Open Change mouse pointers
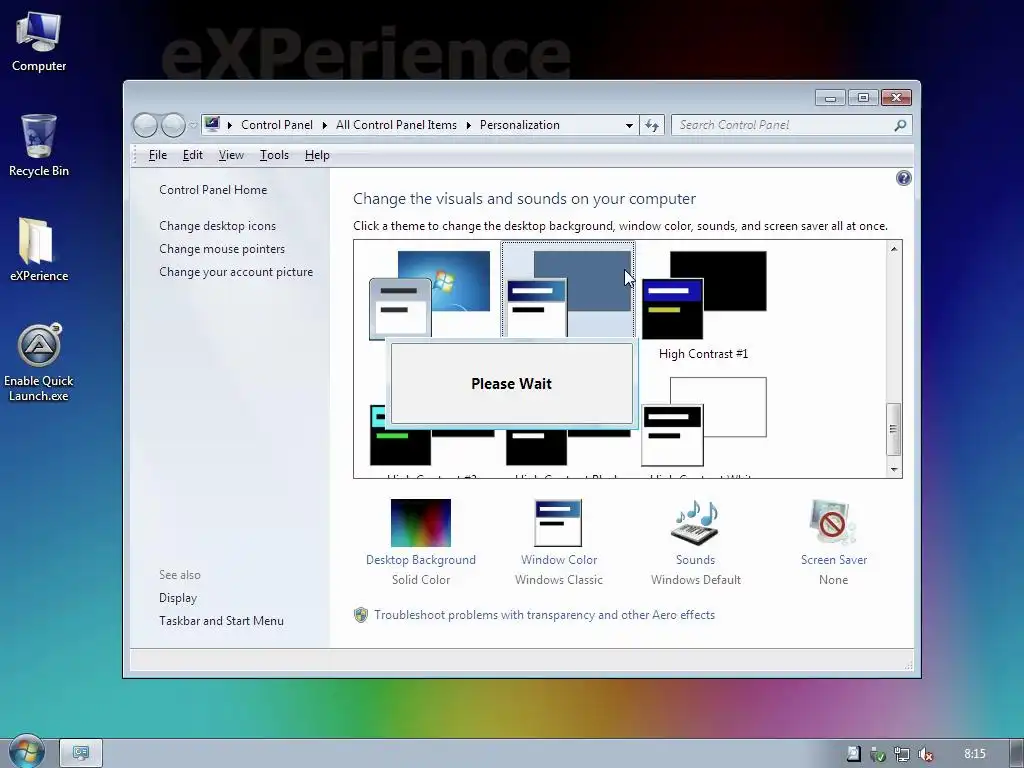Image resolution: width=1024 pixels, height=768 pixels. tap(222, 249)
